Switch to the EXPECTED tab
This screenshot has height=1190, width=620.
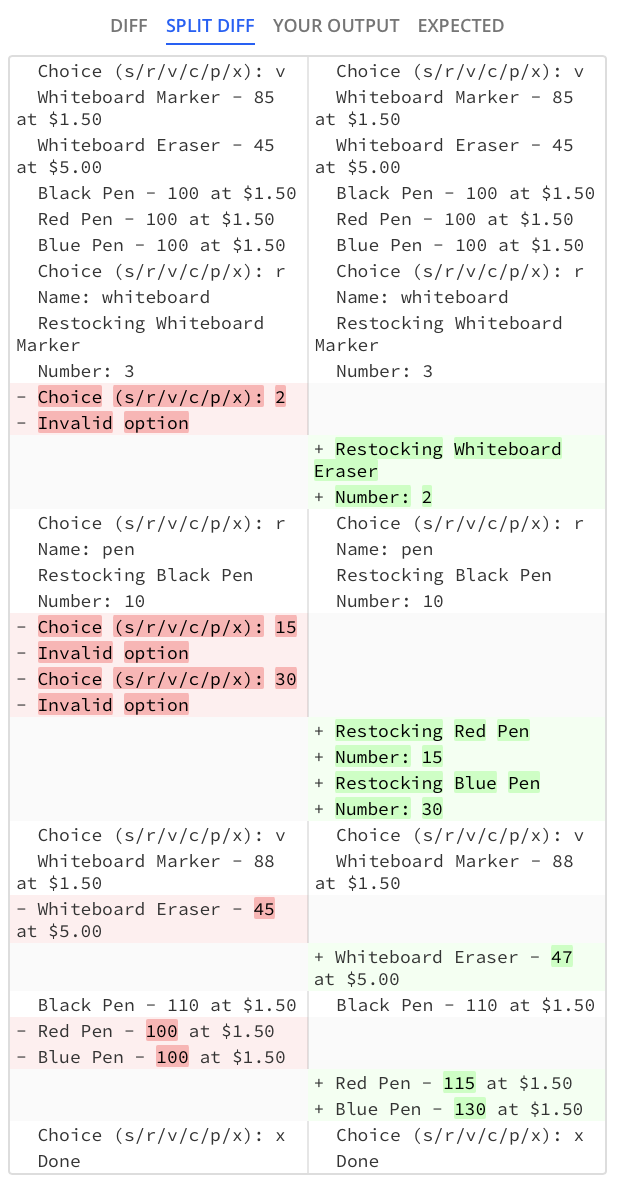click(461, 26)
